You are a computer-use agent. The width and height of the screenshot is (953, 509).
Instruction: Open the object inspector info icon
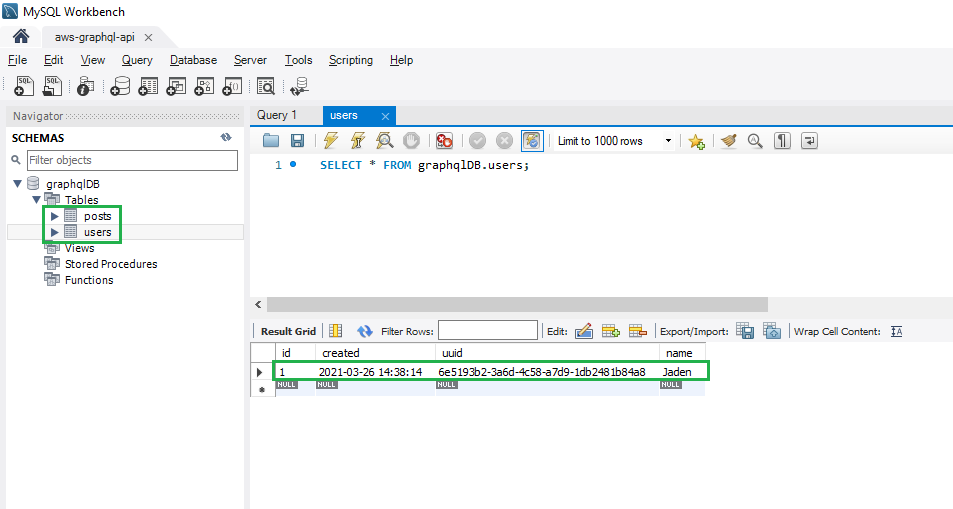coord(86,86)
